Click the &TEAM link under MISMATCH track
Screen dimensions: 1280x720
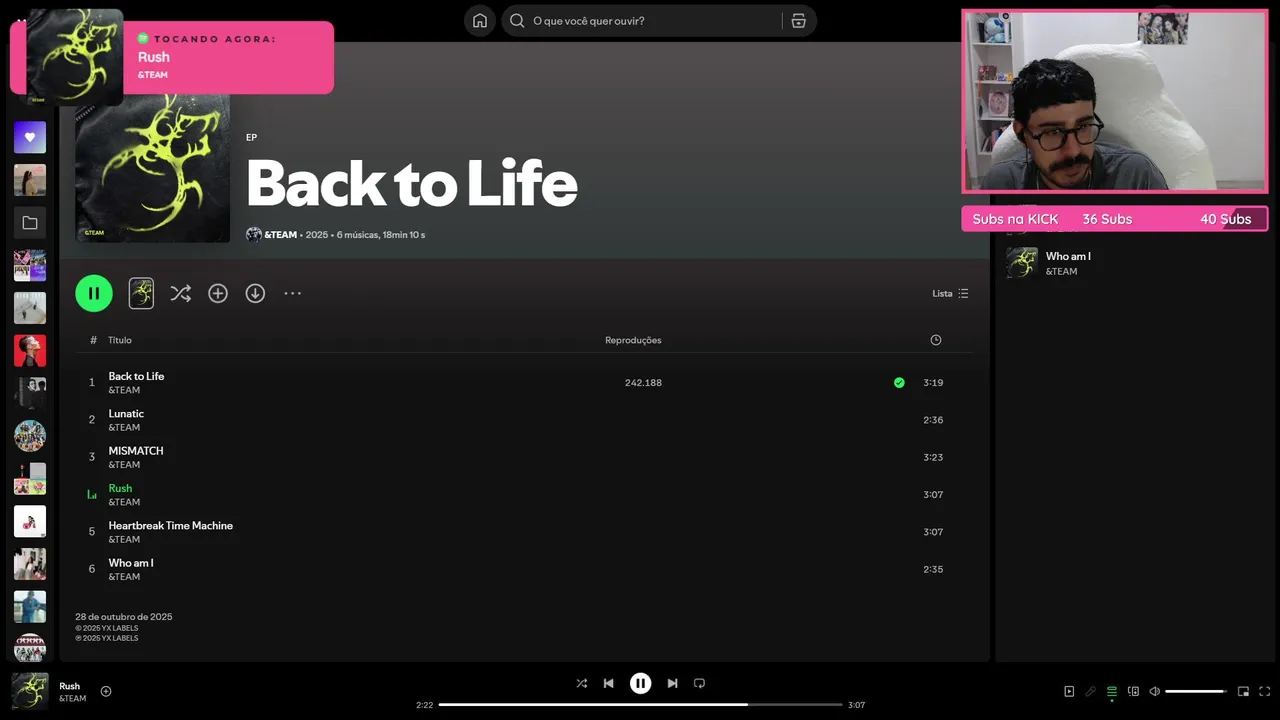pyautogui.click(x=124, y=465)
